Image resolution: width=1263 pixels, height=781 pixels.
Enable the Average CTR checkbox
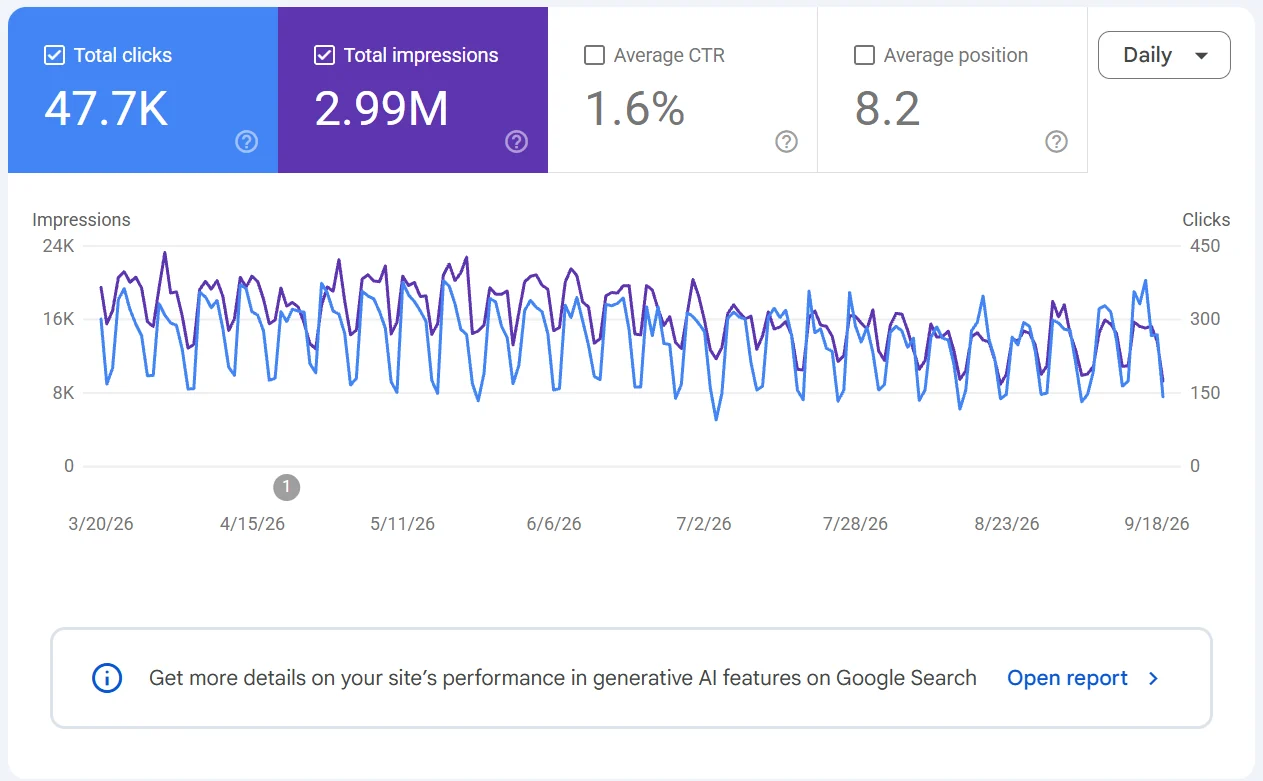tap(594, 55)
